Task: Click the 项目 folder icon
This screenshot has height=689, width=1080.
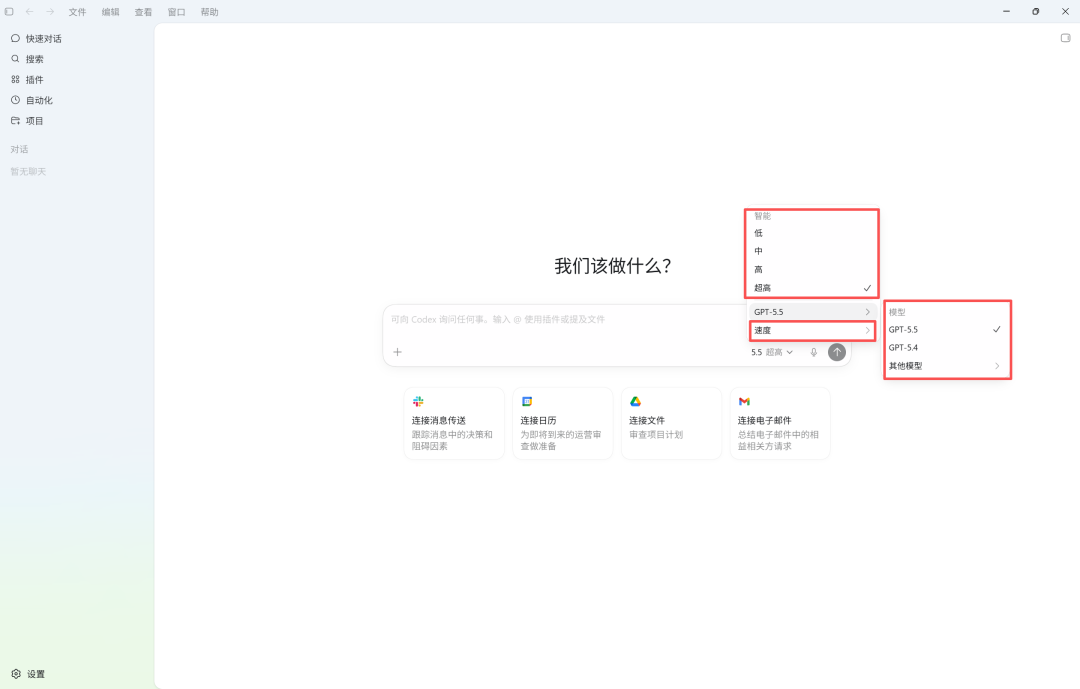Action: [x=15, y=121]
